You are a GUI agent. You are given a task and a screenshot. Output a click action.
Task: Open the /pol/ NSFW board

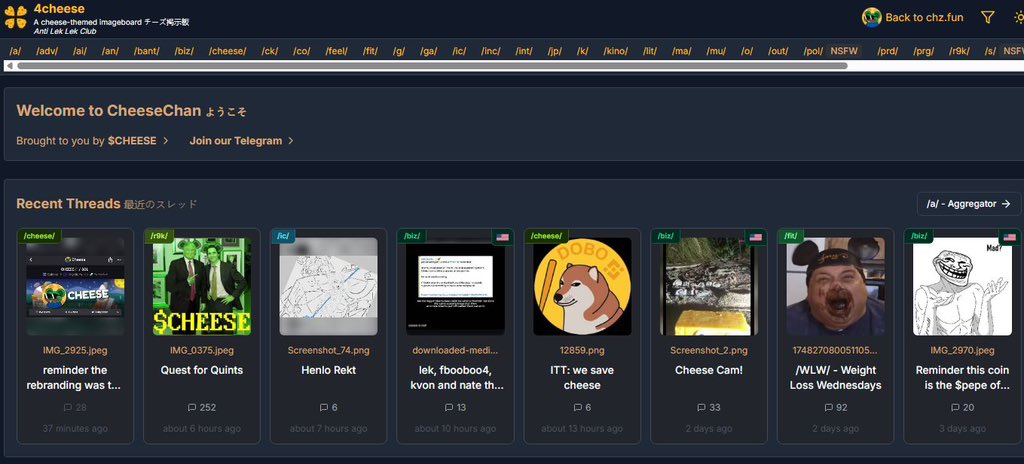click(x=833, y=51)
